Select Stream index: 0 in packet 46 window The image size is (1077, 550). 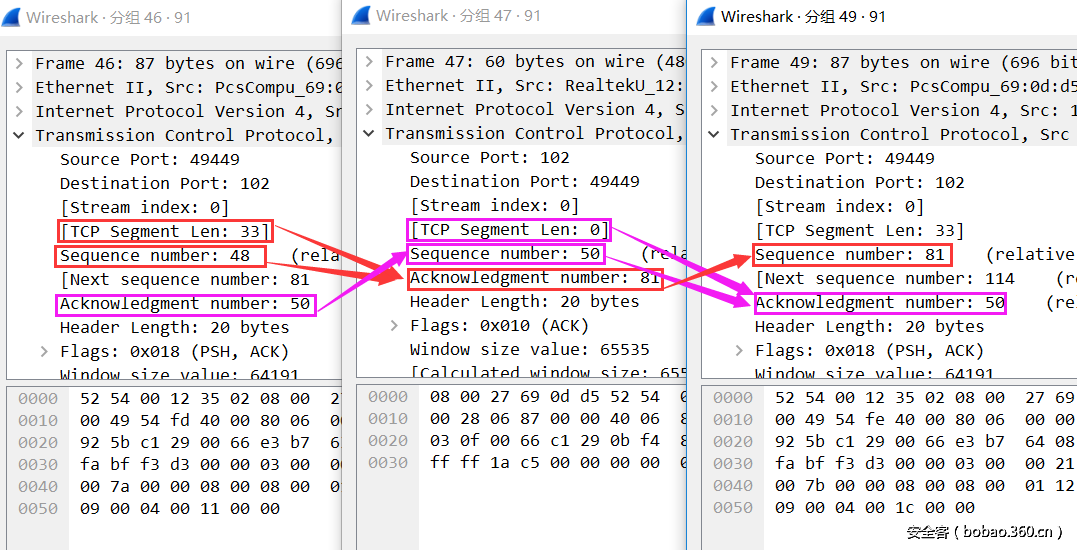(144, 208)
